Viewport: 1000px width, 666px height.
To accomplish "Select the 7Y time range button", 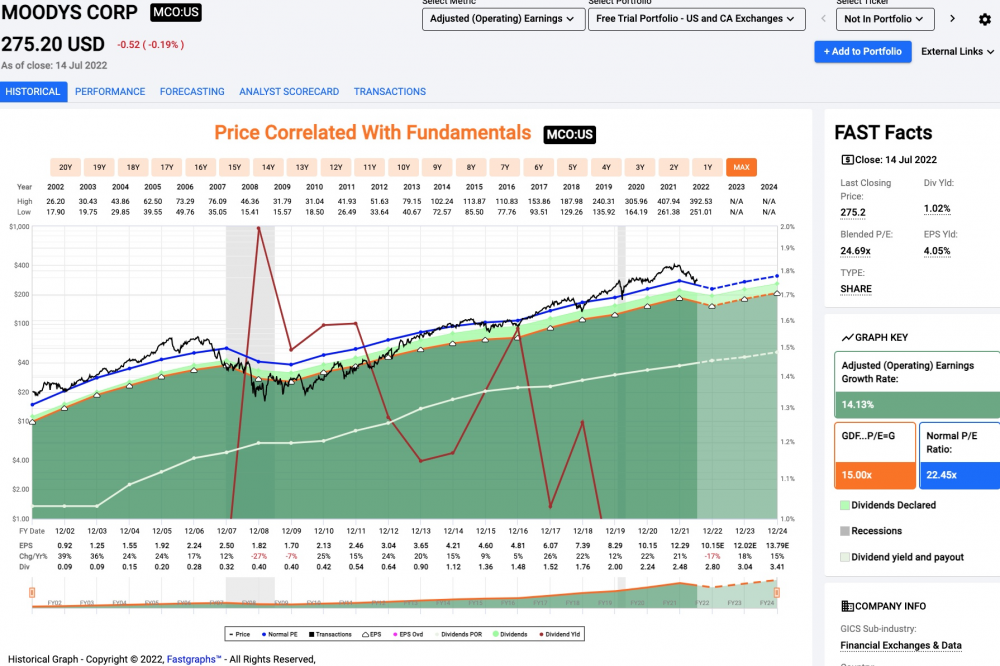I will [x=505, y=167].
